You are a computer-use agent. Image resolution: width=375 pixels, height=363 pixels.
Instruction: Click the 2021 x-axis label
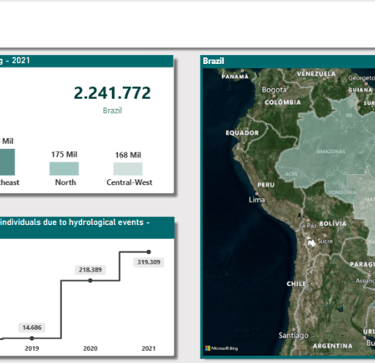click(x=149, y=348)
